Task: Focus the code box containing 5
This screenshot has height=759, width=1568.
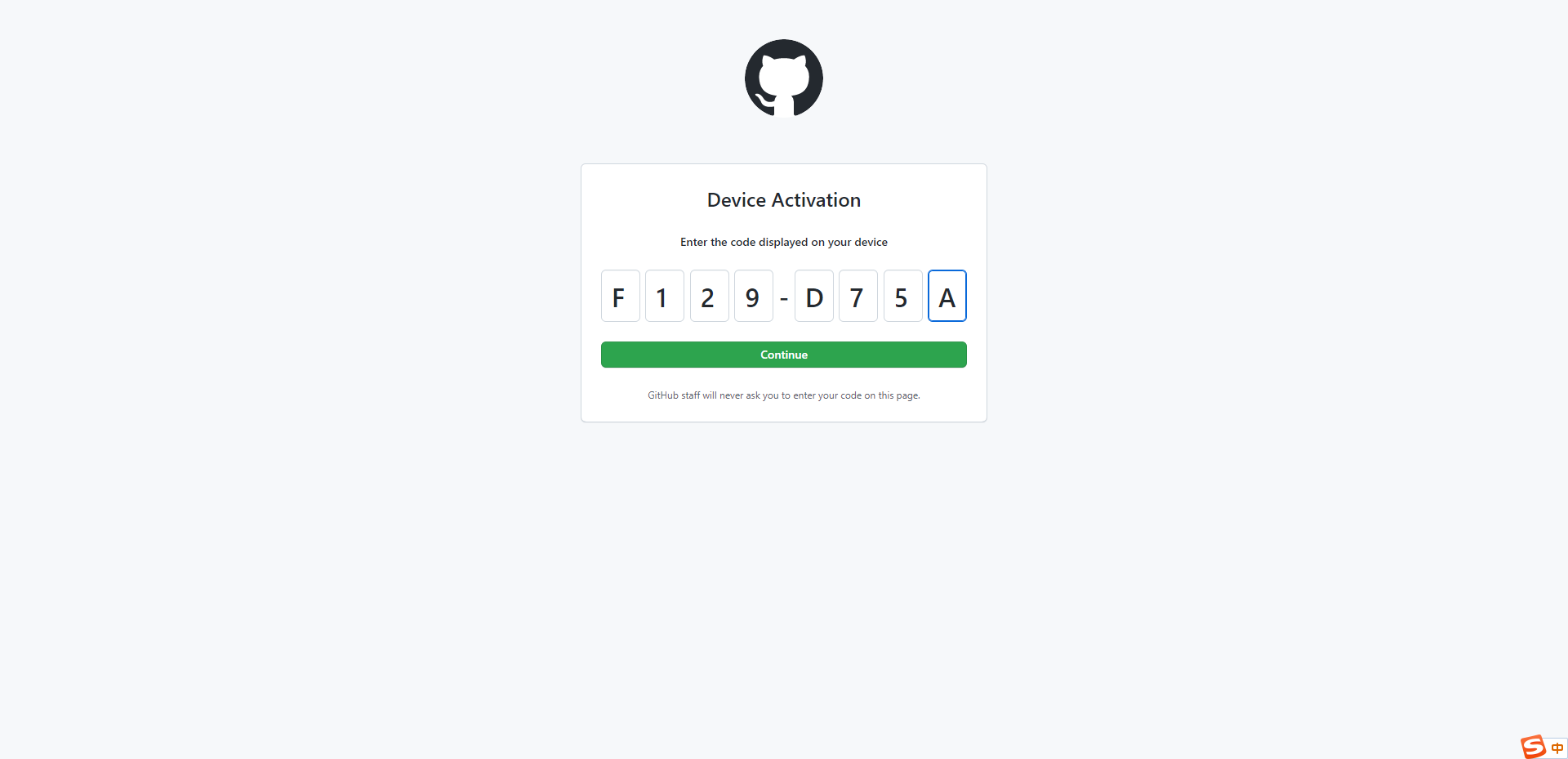Action: click(903, 296)
